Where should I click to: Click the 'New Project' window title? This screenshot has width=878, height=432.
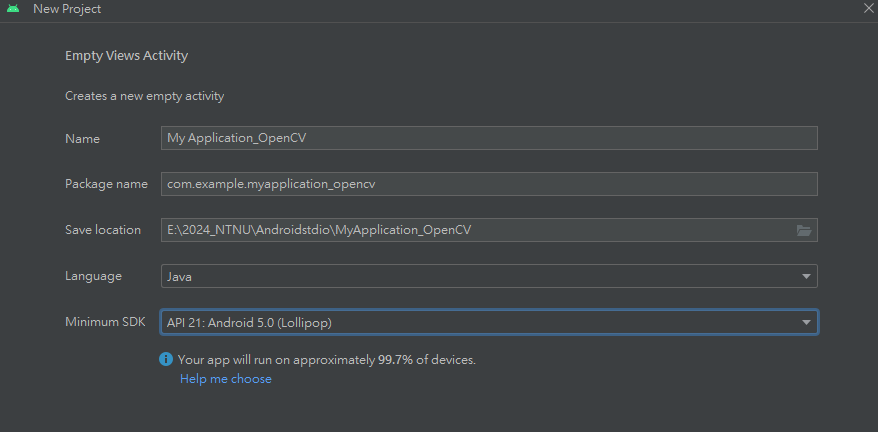[x=67, y=9]
